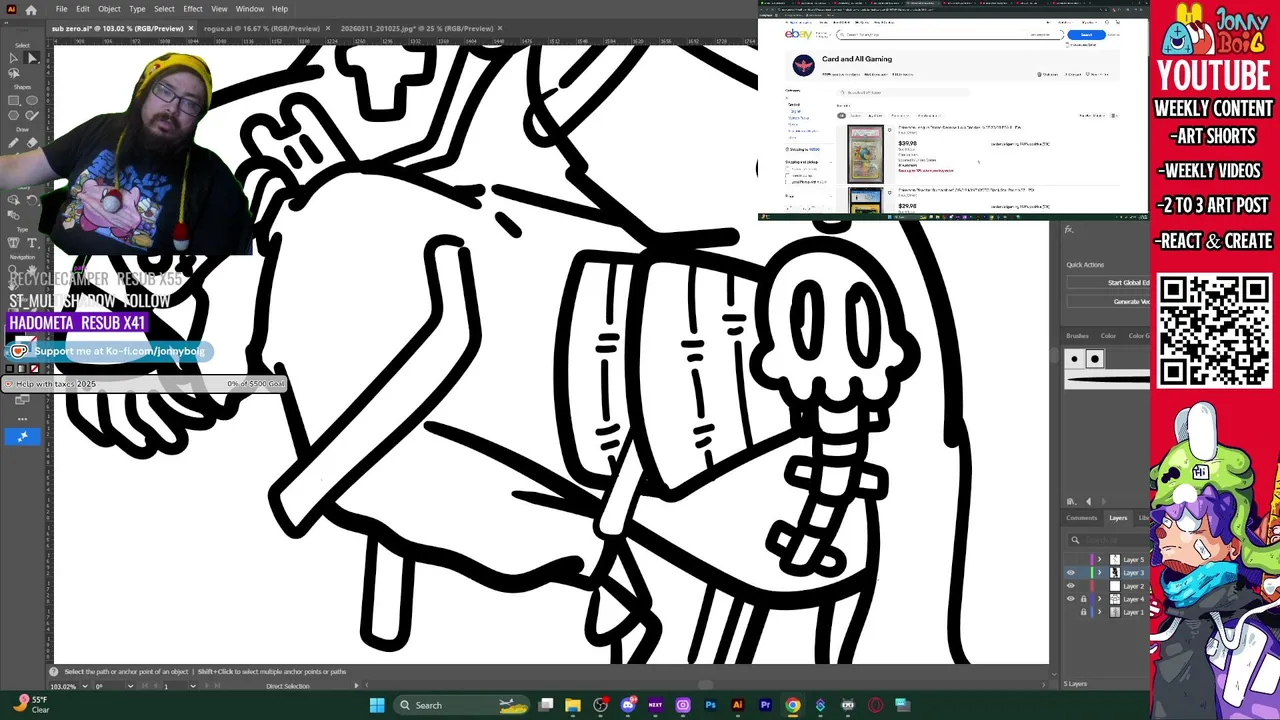Click the fx appearance icon
This screenshot has height=720, width=1280.
(1069, 230)
